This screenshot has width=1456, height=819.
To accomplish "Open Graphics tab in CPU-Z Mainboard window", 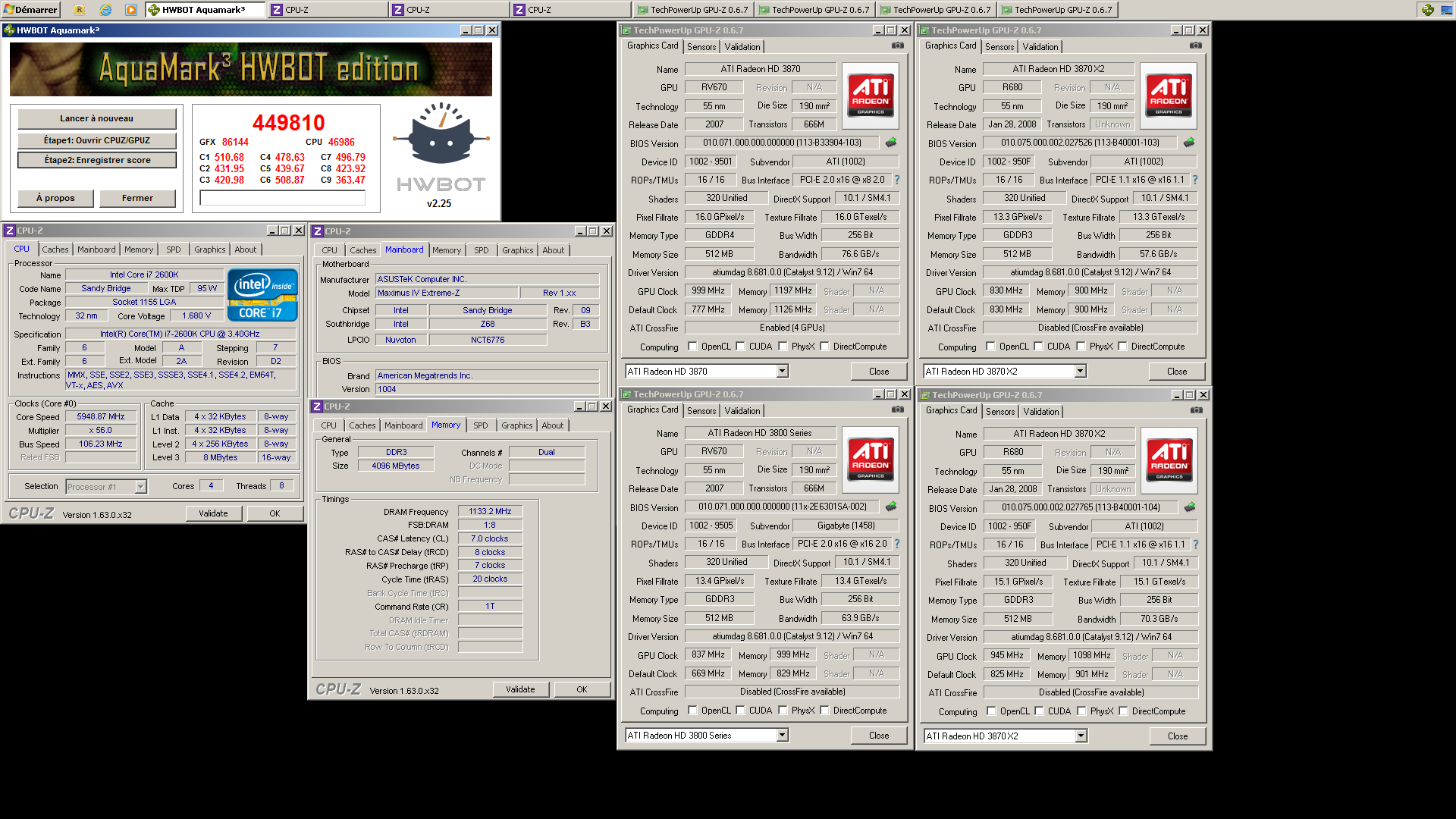I will [518, 250].
